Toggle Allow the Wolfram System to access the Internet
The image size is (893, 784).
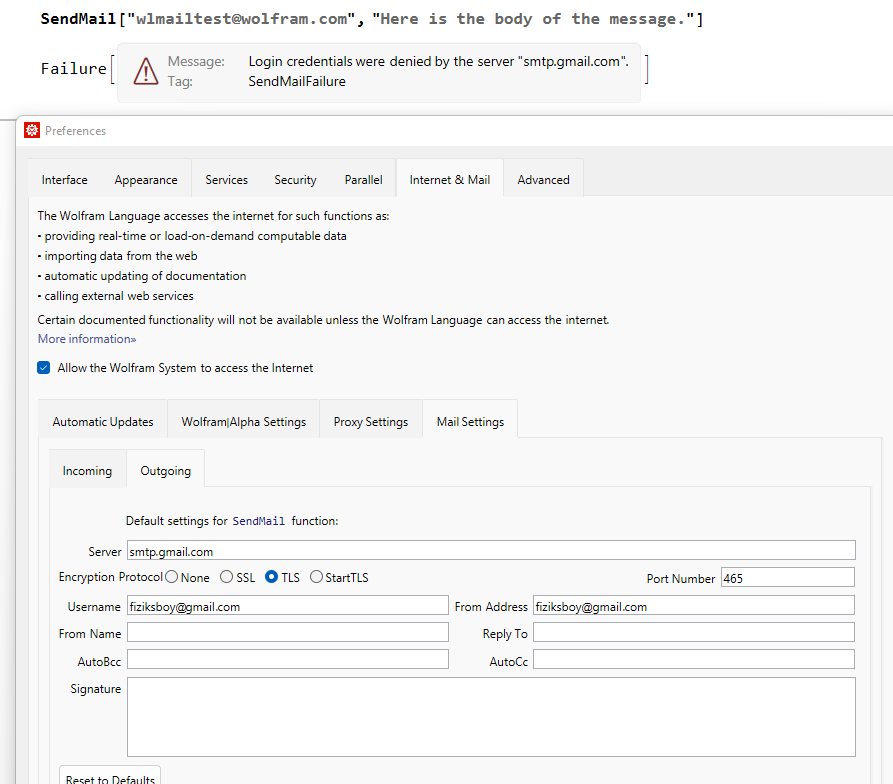coord(44,368)
